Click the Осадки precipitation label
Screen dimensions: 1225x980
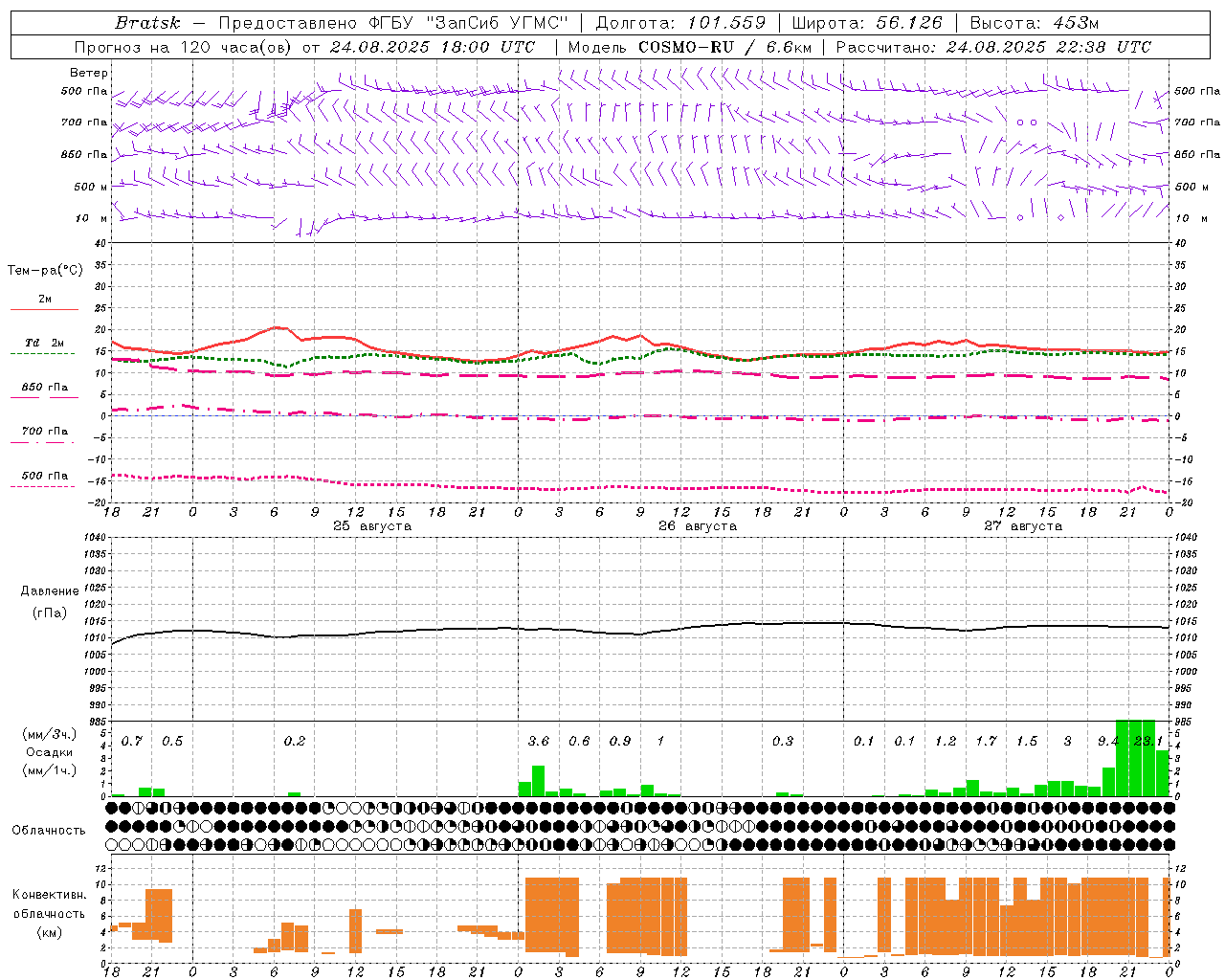[50, 752]
